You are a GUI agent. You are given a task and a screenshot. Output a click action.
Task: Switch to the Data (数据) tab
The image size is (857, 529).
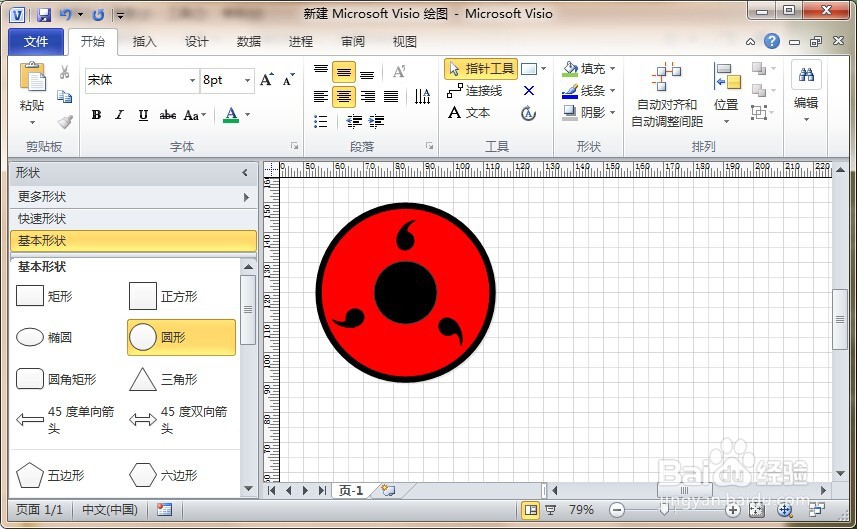pyautogui.click(x=249, y=42)
